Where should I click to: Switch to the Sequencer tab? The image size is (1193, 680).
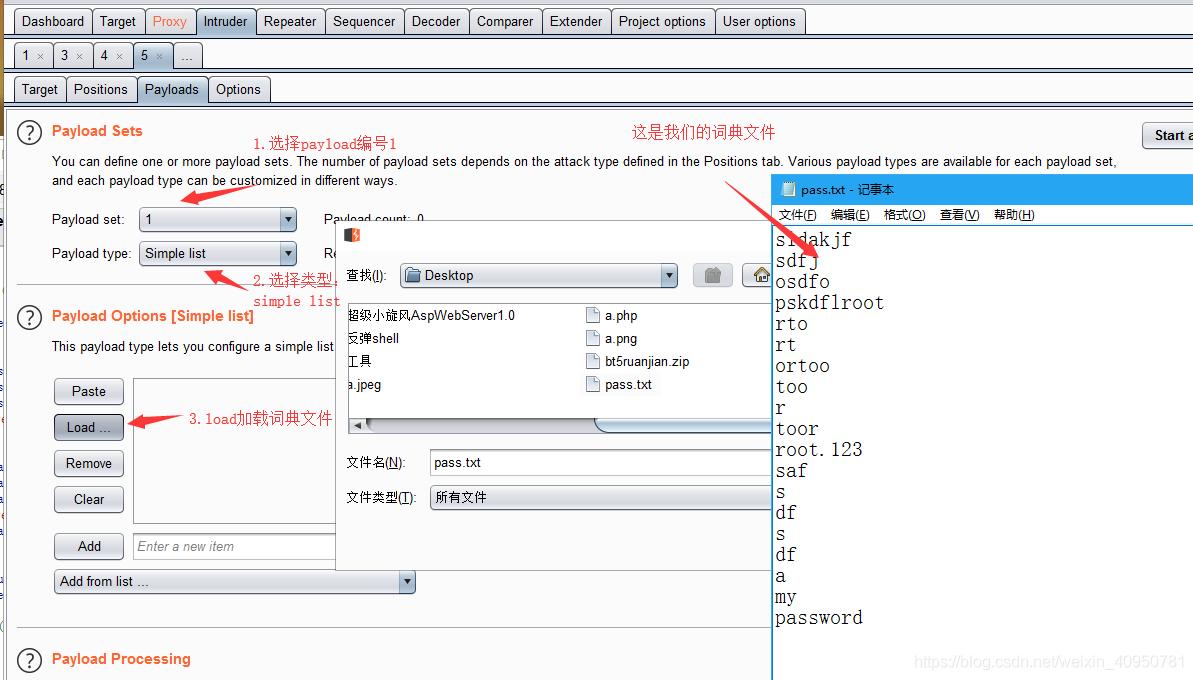coord(364,21)
